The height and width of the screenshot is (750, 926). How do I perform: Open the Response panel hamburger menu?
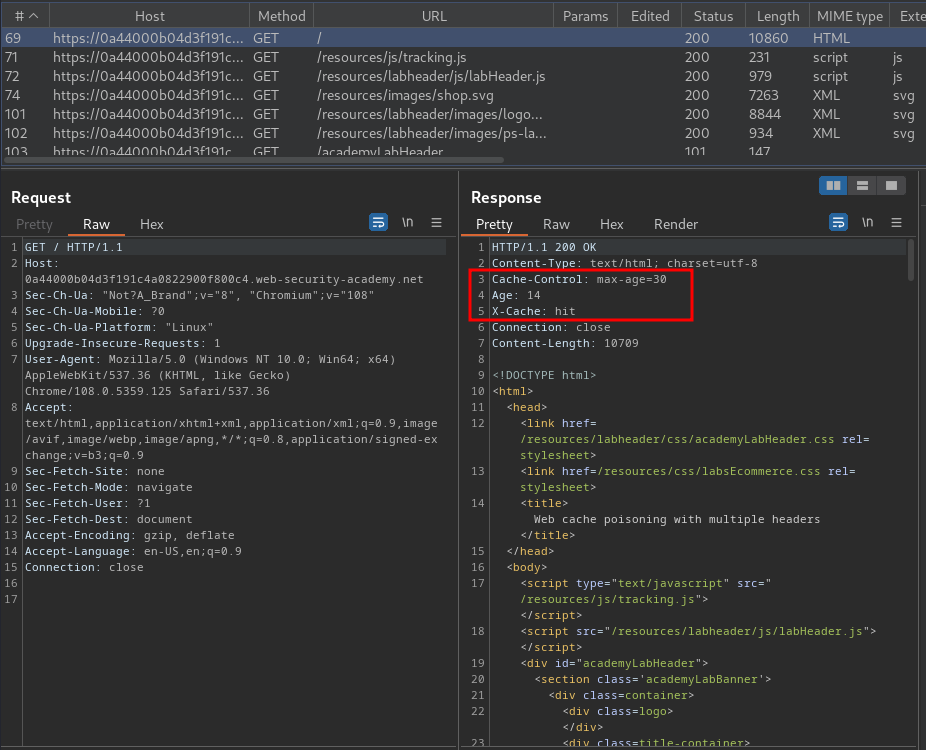[896, 223]
